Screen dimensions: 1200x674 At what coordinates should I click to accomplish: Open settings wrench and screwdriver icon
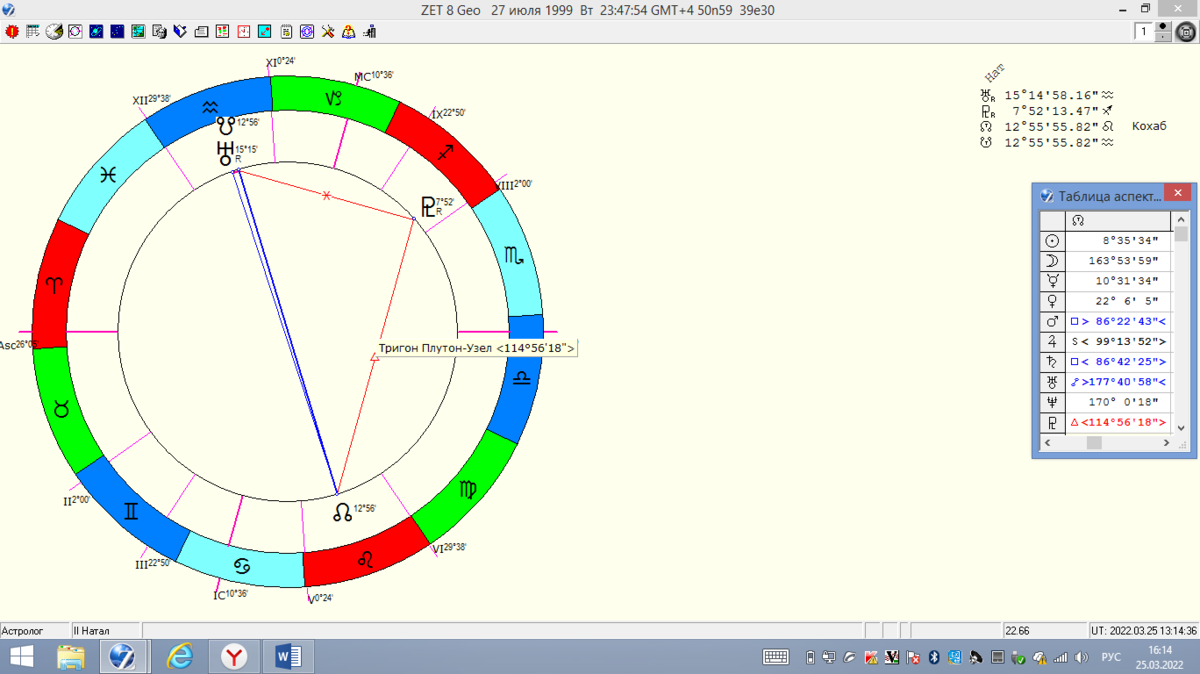[328, 32]
